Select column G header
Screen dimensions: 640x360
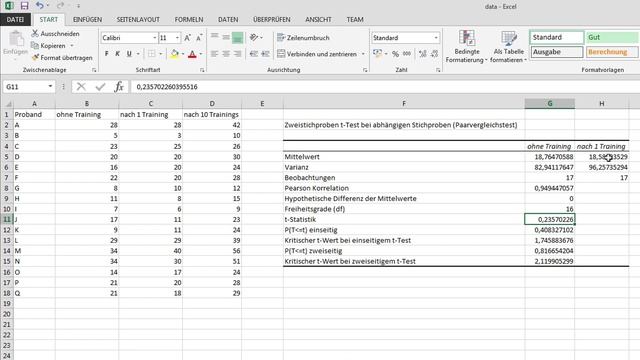(x=549, y=104)
